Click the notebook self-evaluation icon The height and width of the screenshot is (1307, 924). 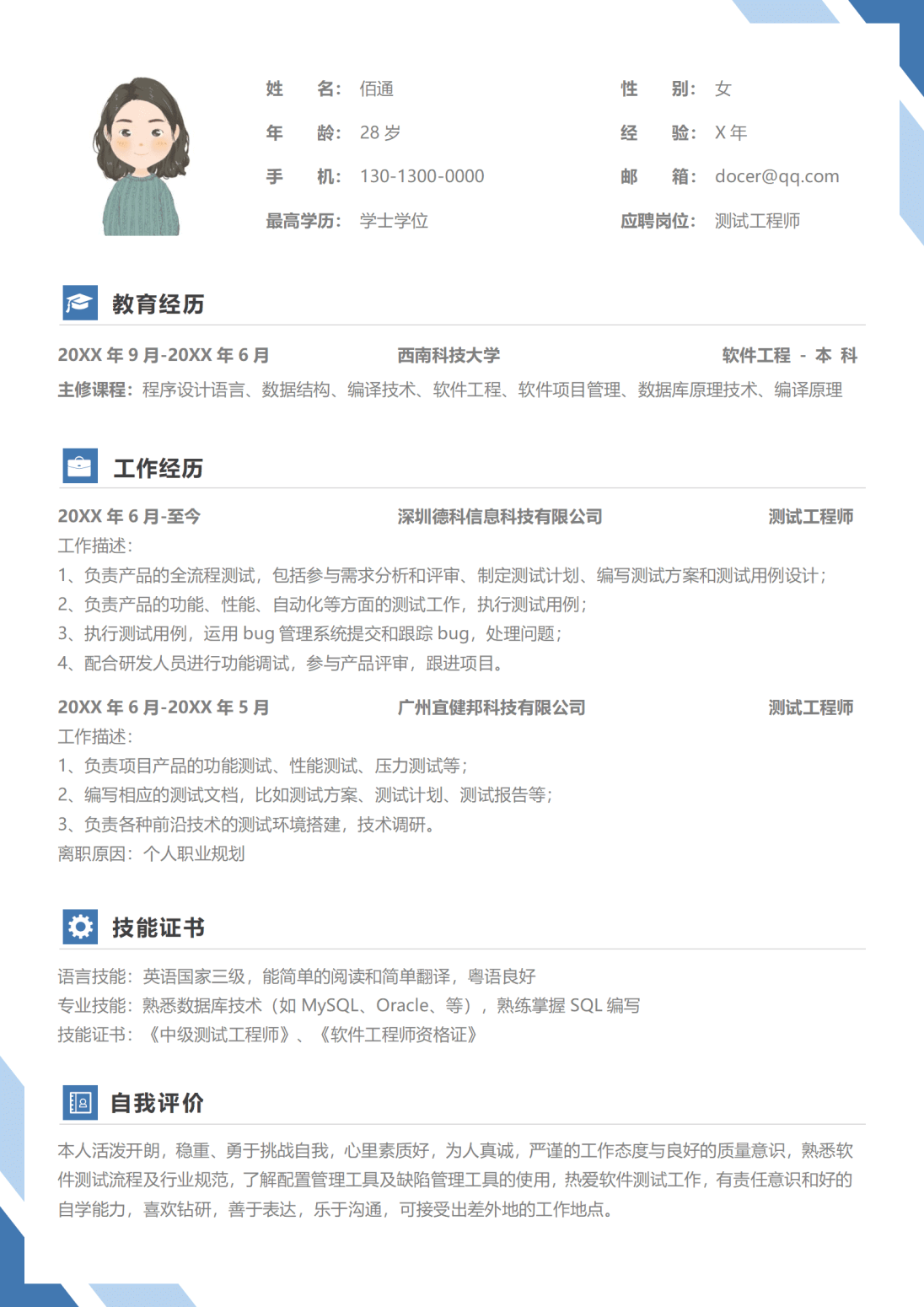pos(80,1102)
